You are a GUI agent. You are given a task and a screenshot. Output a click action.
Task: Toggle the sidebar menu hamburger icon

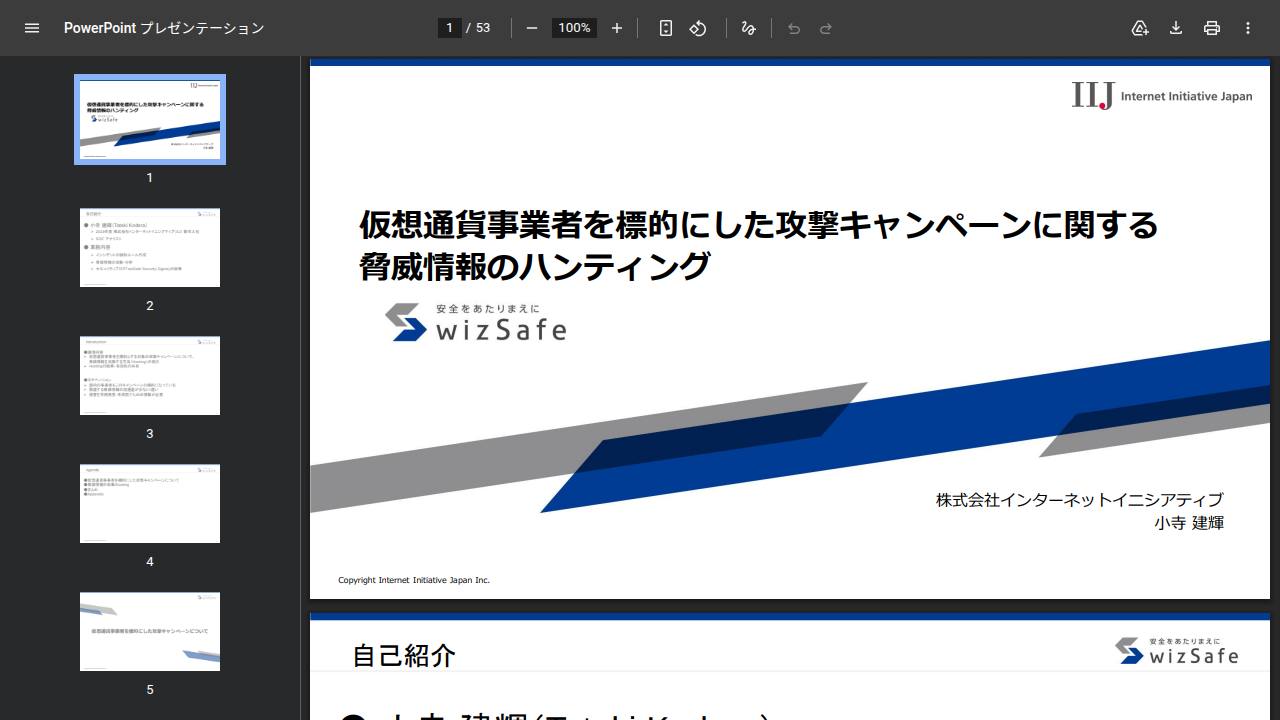[x=32, y=28]
